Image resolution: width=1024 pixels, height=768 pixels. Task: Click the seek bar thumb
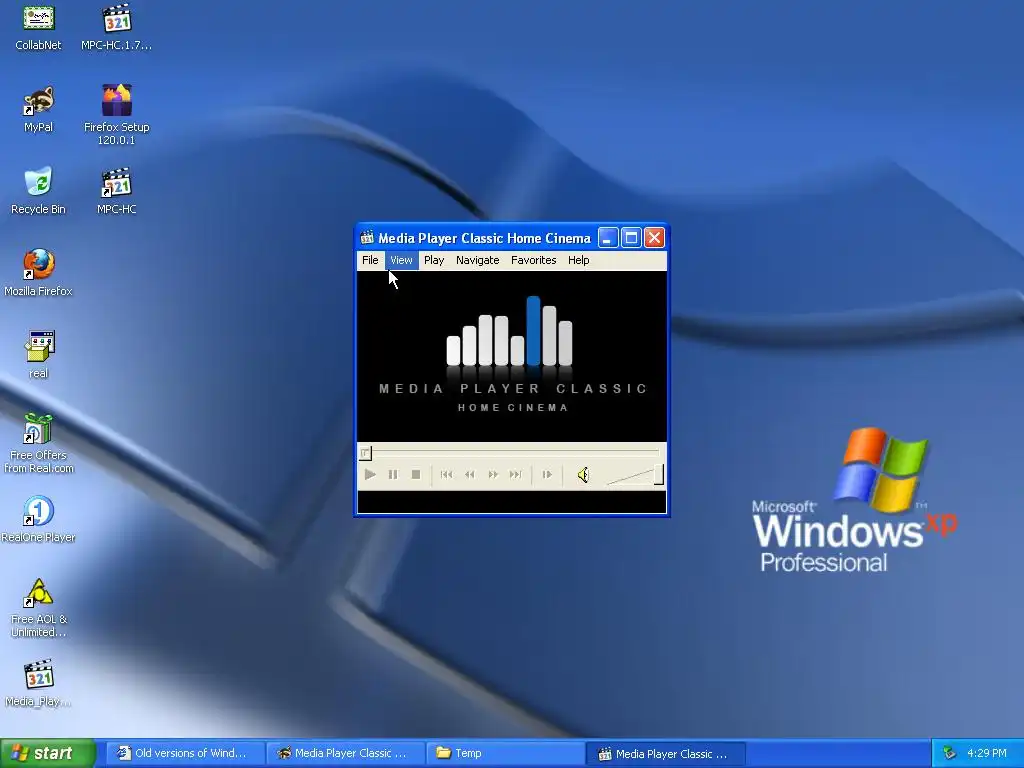pyautogui.click(x=365, y=452)
